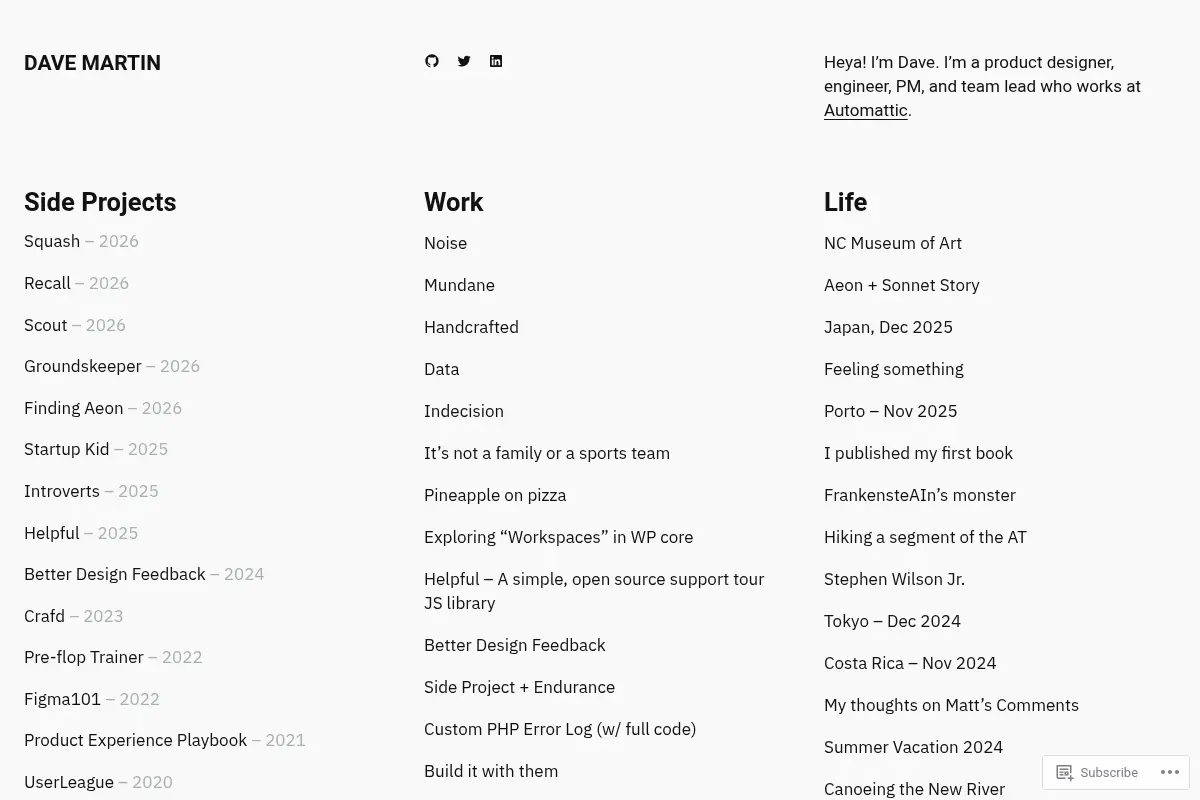Open the three-dot more options menu
The width and height of the screenshot is (1200, 800).
point(1167,772)
